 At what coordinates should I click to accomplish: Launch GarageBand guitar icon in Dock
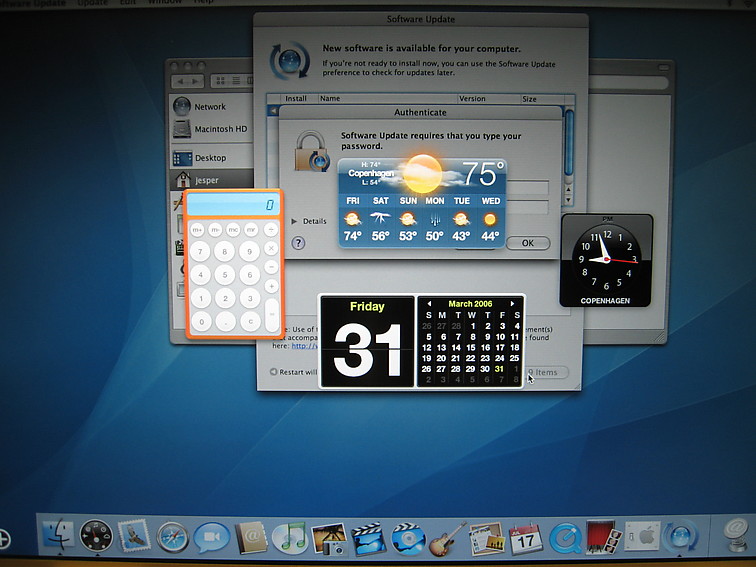click(447, 538)
